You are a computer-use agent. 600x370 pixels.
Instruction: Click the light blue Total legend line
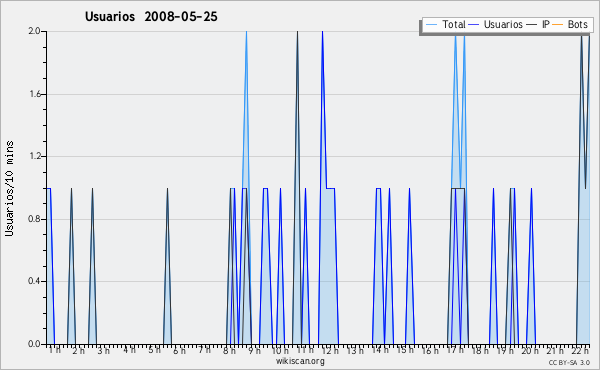tap(431, 25)
